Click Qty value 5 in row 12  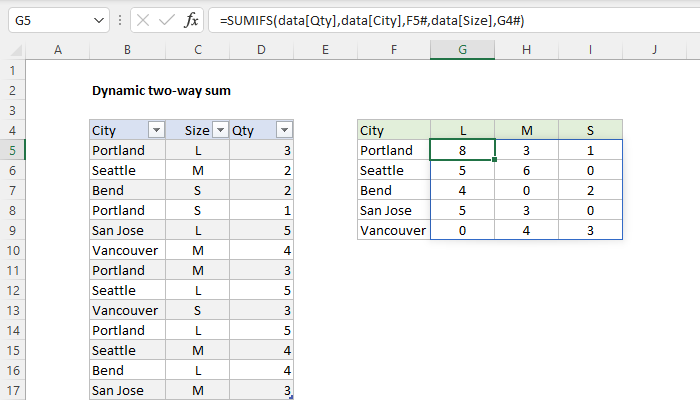[262, 290]
